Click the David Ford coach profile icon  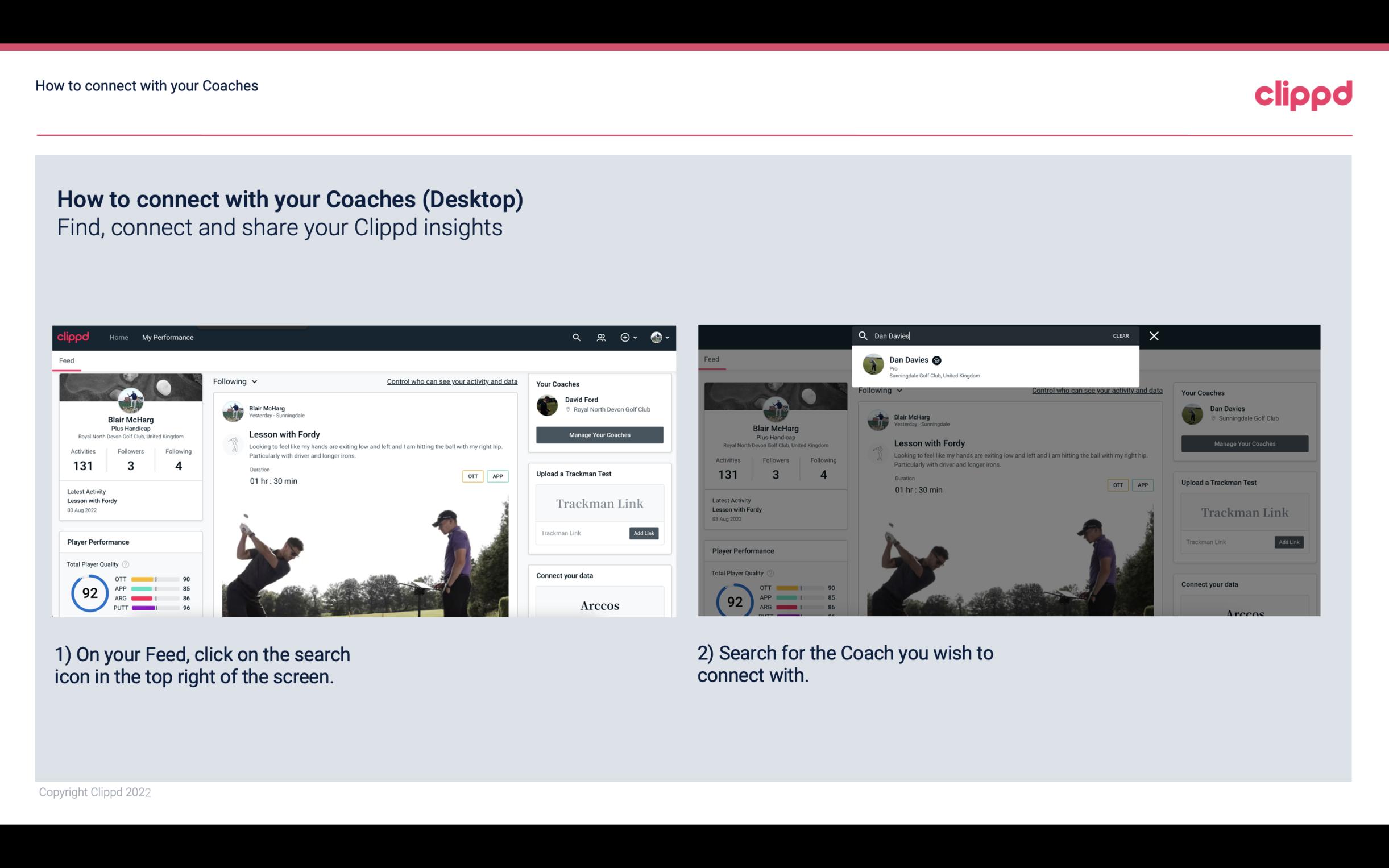point(548,405)
